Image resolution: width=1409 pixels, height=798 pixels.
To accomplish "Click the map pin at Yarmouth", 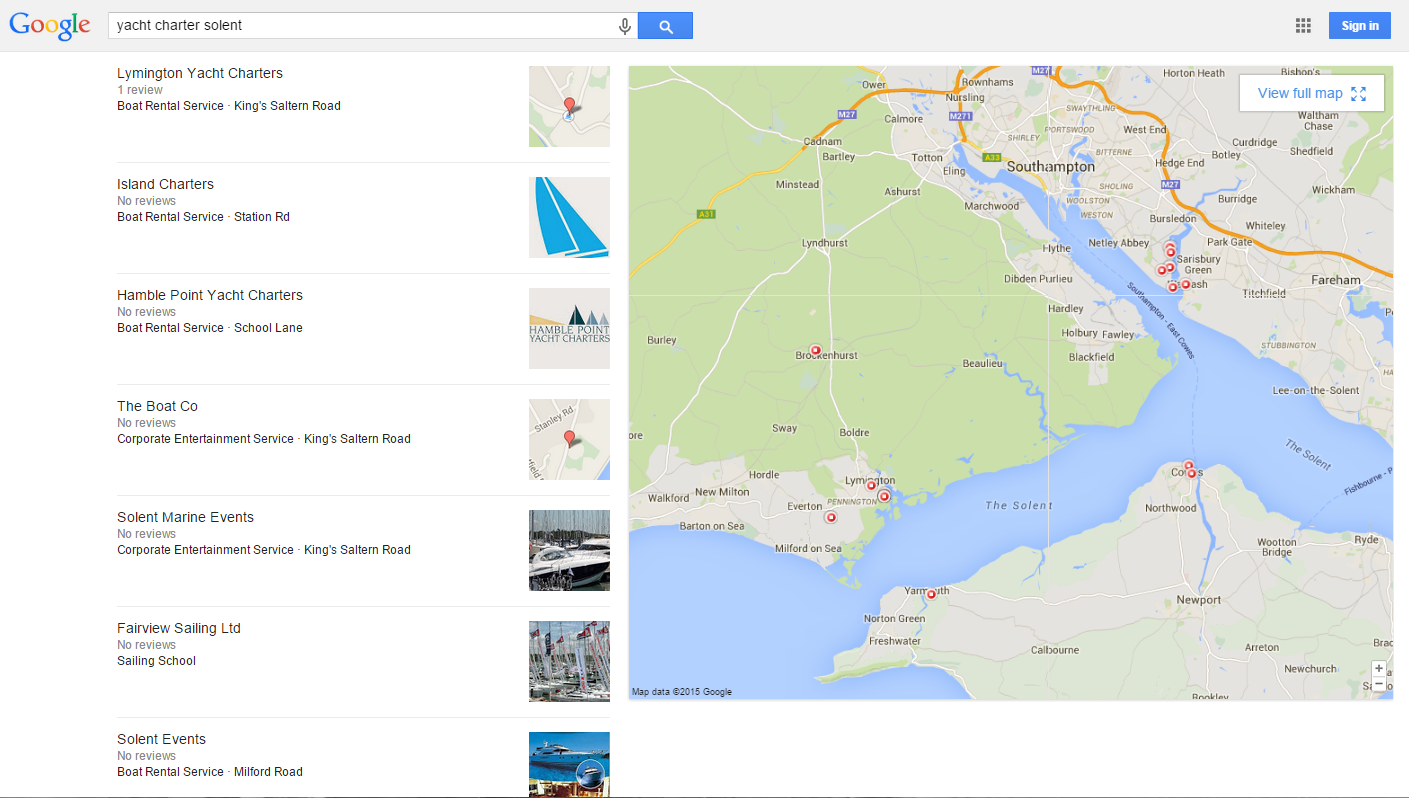I will tap(931, 594).
